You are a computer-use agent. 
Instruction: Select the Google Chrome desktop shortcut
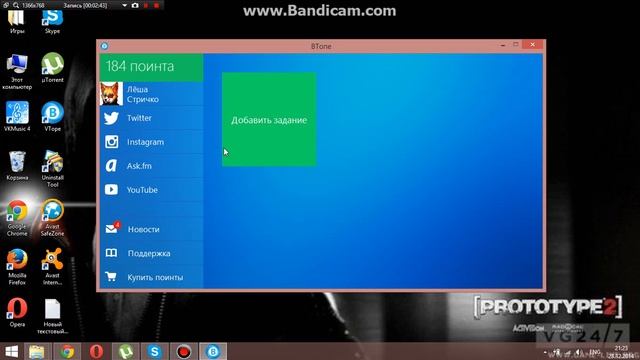tap(17, 218)
